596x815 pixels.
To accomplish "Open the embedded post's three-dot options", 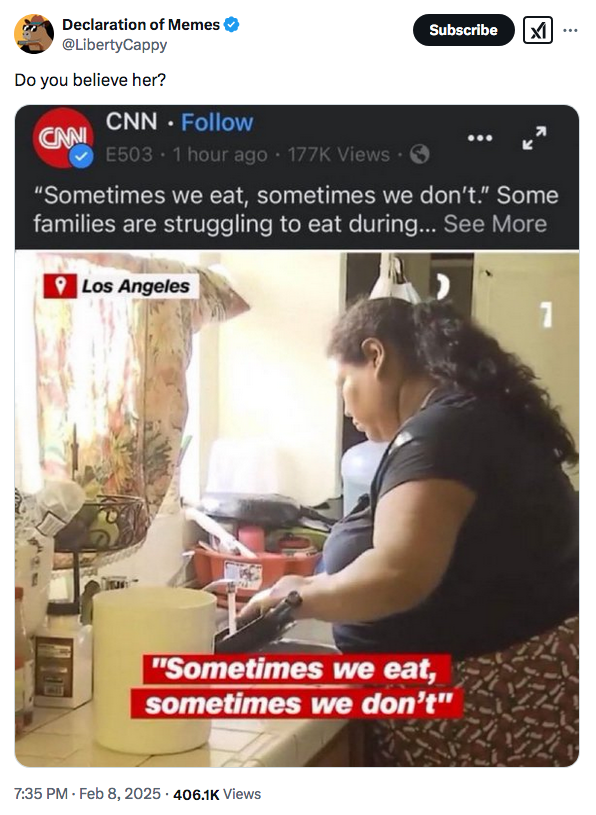I will coord(480,138).
